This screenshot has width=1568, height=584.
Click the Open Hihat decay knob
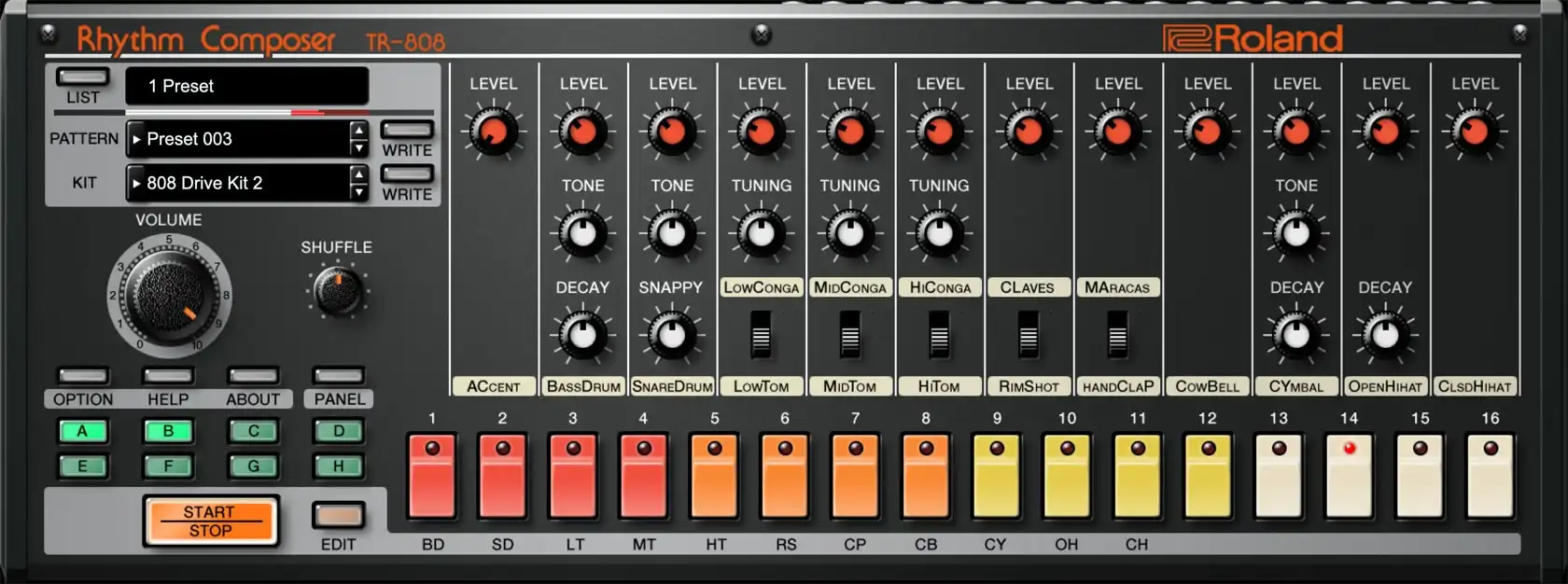pyautogui.click(x=1385, y=335)
